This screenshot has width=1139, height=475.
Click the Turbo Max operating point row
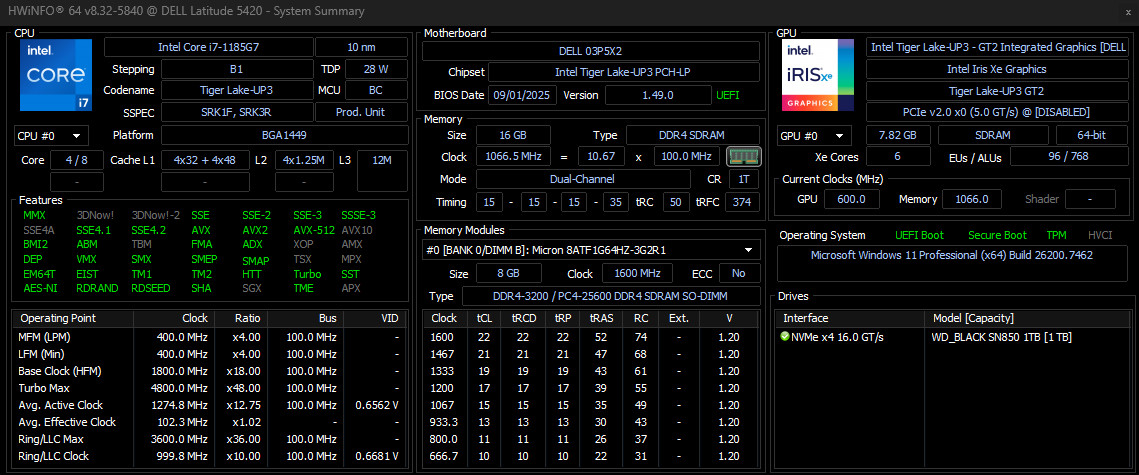click(208, 388)
